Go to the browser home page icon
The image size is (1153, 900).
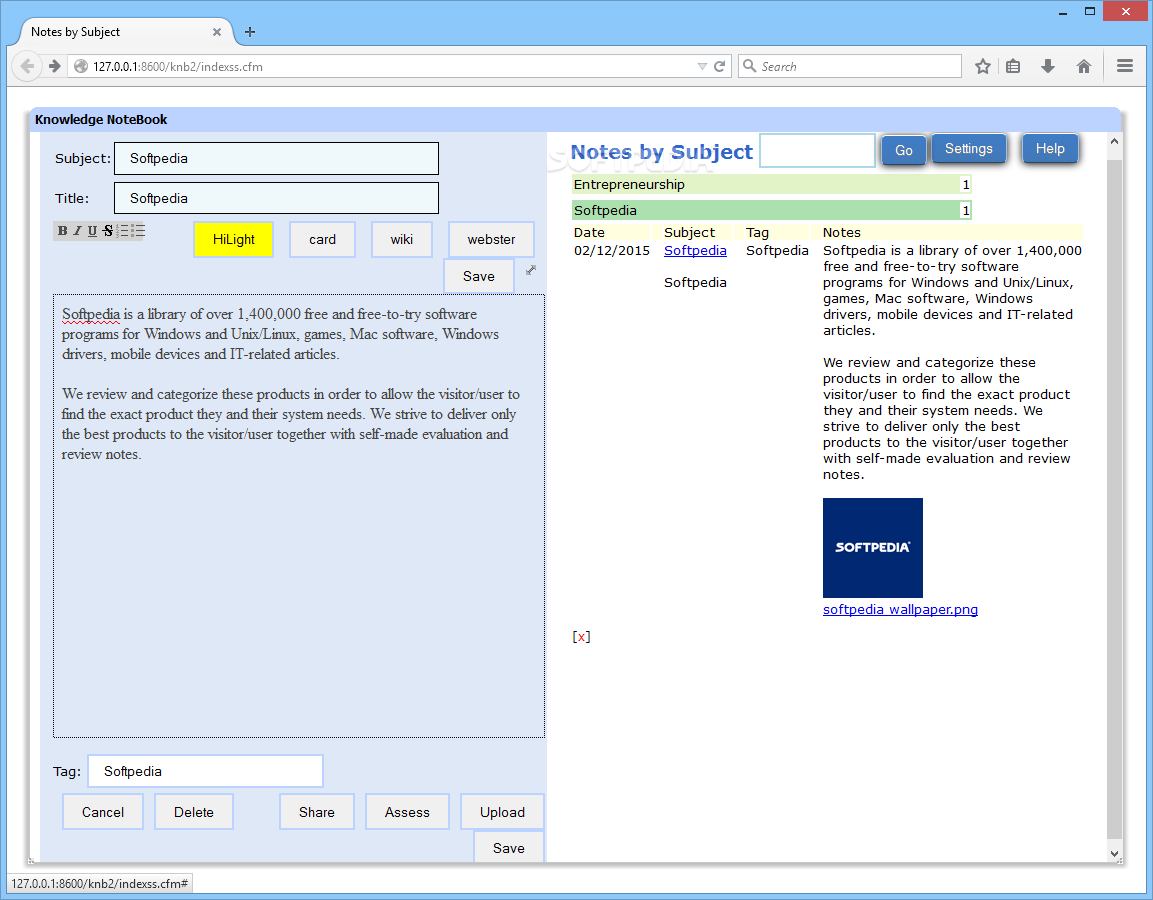1084,66
